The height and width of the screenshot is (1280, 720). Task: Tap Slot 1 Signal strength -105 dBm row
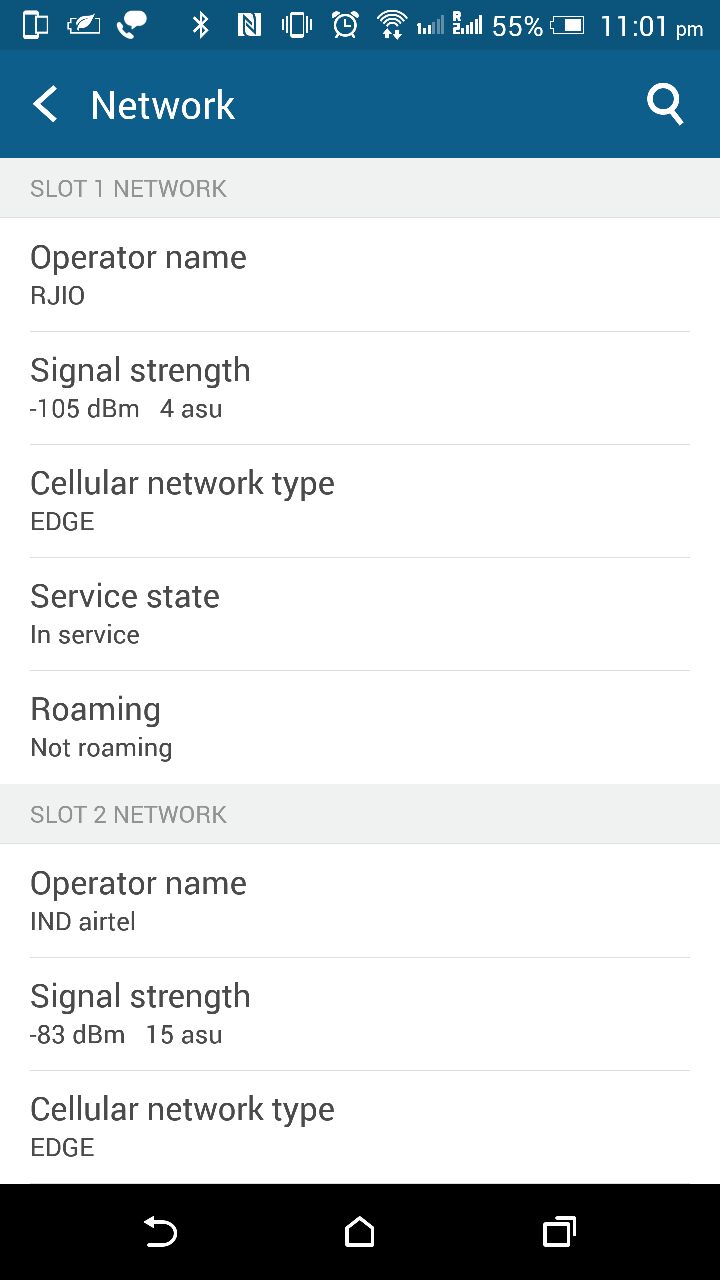[x=360, y=388]
